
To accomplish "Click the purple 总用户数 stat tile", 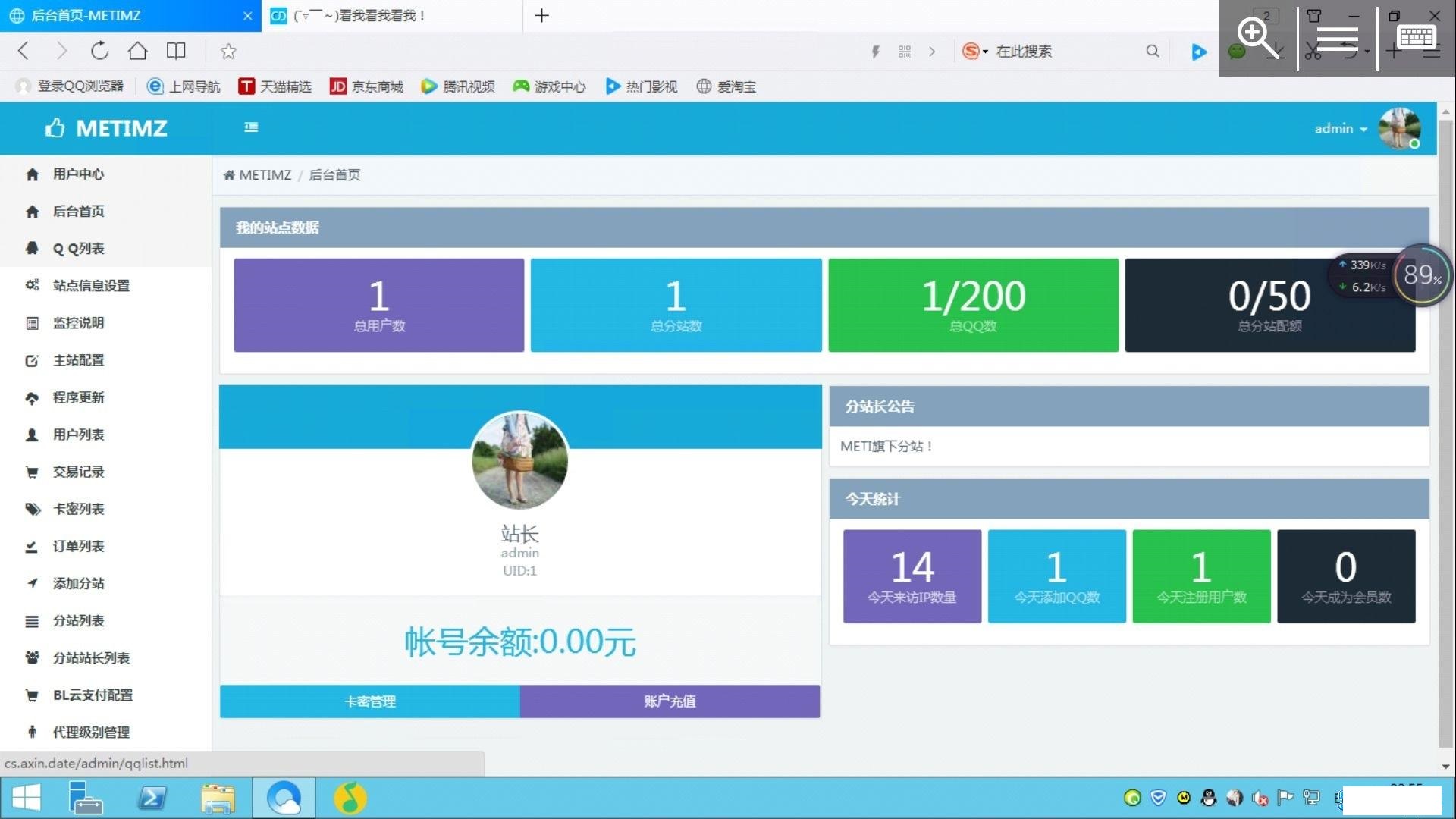I will click(x=378, y=305).
